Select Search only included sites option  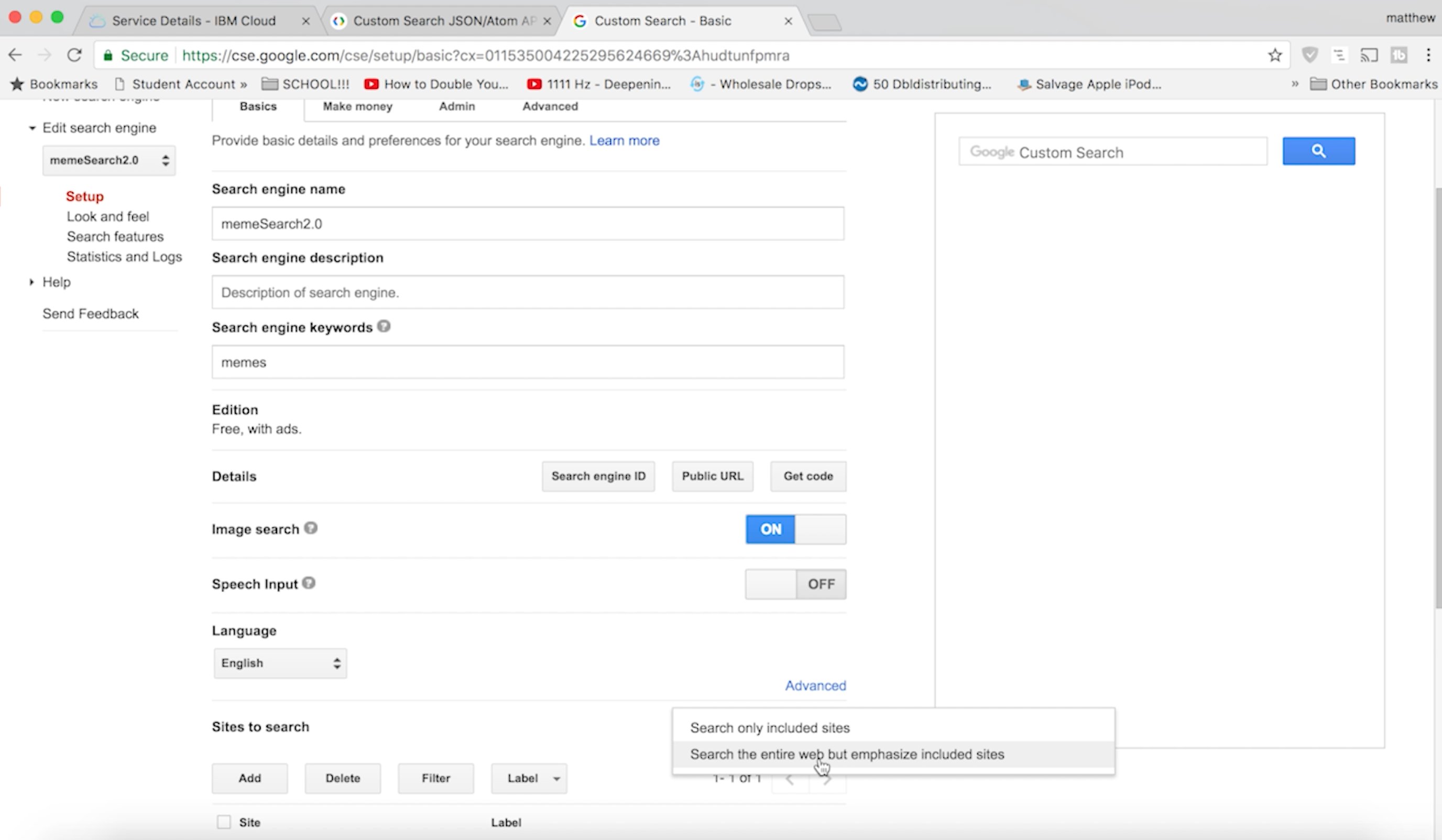[x=770, y=727]
